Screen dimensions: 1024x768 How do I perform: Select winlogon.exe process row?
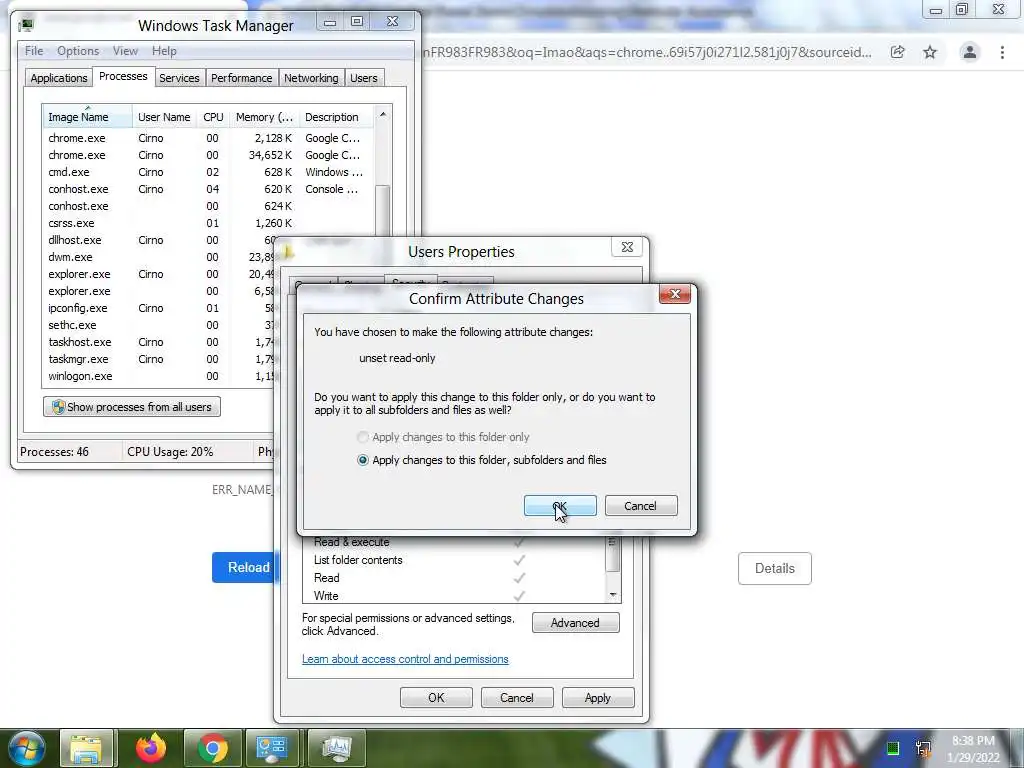[x=159, y=376]
